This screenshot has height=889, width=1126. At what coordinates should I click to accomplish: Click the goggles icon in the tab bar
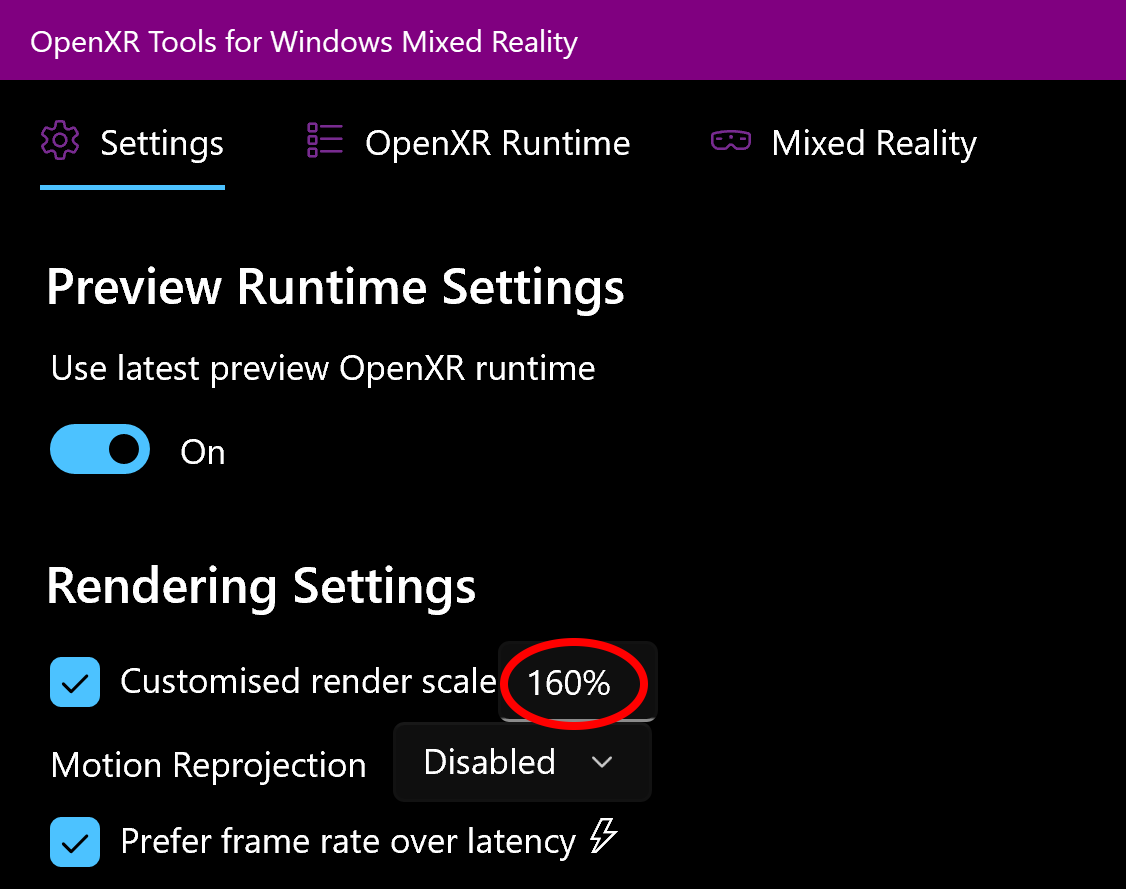pyautogui.click(x=731, y=141)
